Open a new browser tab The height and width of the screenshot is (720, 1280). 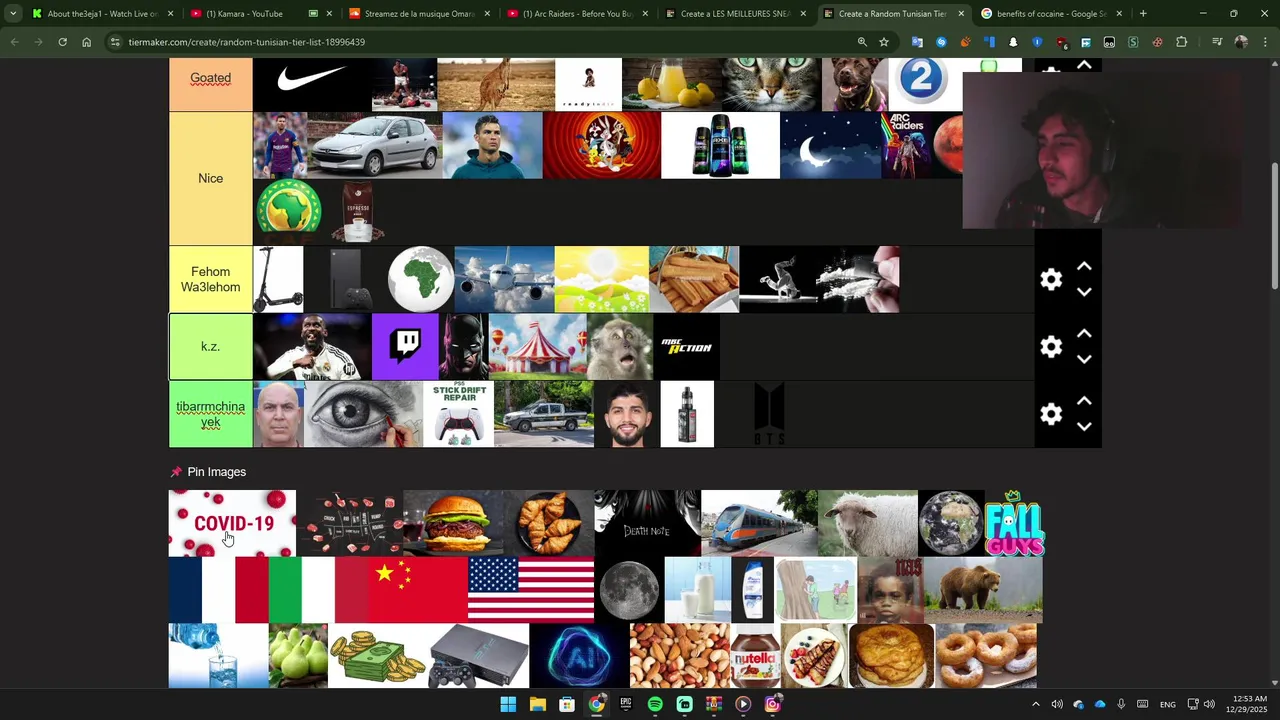pyautogui.click(x=1143, y=14)
